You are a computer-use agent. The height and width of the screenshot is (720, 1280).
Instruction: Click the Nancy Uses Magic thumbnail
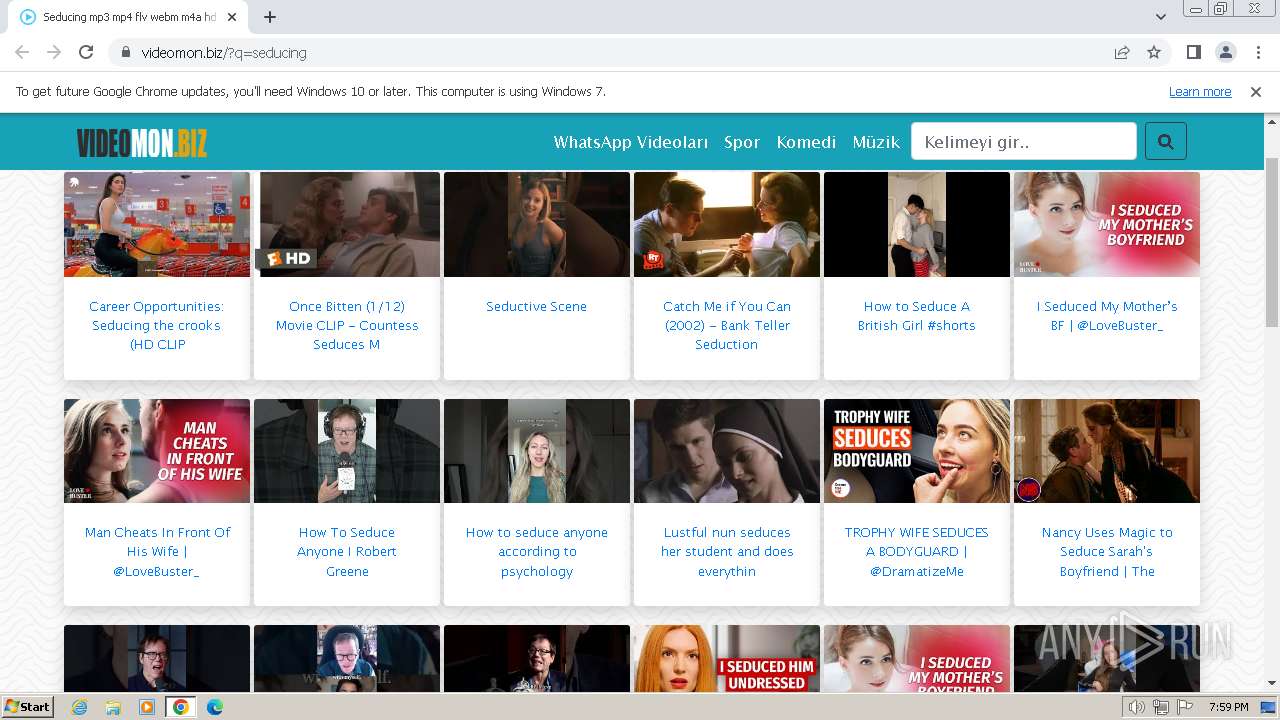[1107, 451]
